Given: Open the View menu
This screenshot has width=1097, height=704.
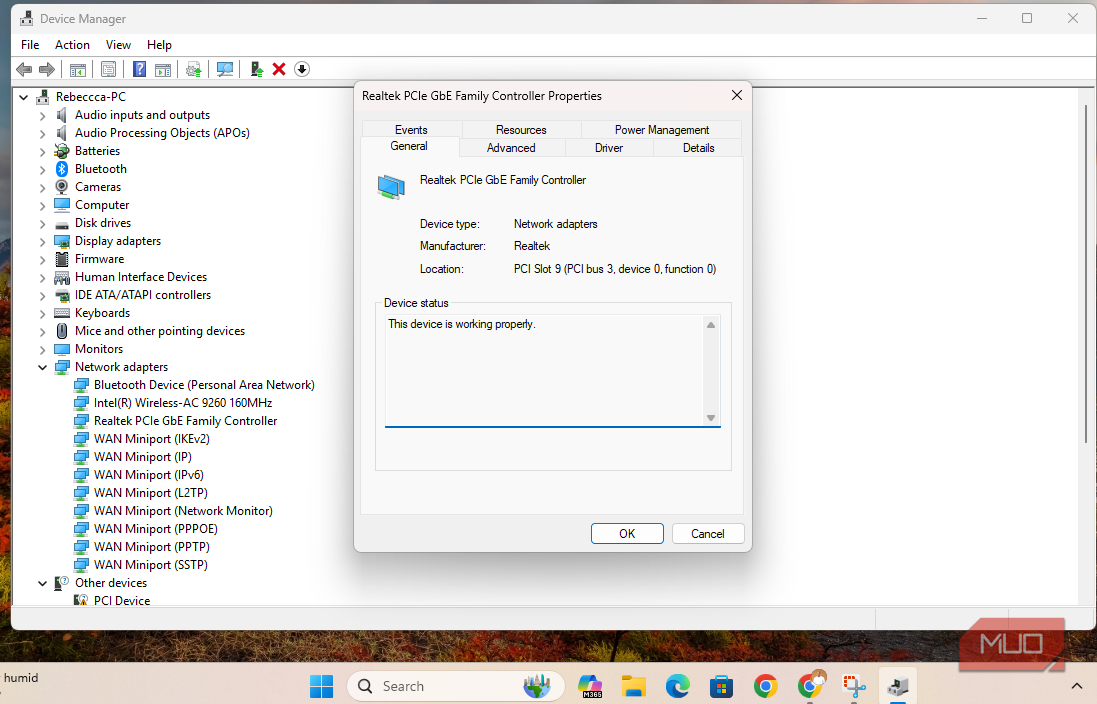Looking at the screenshot, I should tap(118, 45).
